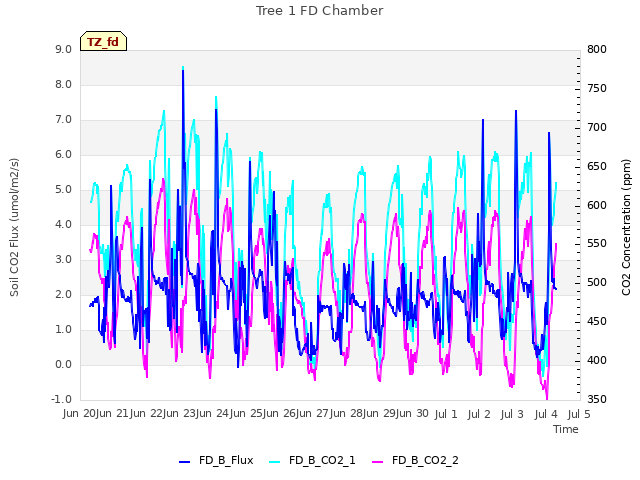This screenshot has width=640, height=480.
Task: Click the 350 tick on right axis
Action: pos(597,400)
